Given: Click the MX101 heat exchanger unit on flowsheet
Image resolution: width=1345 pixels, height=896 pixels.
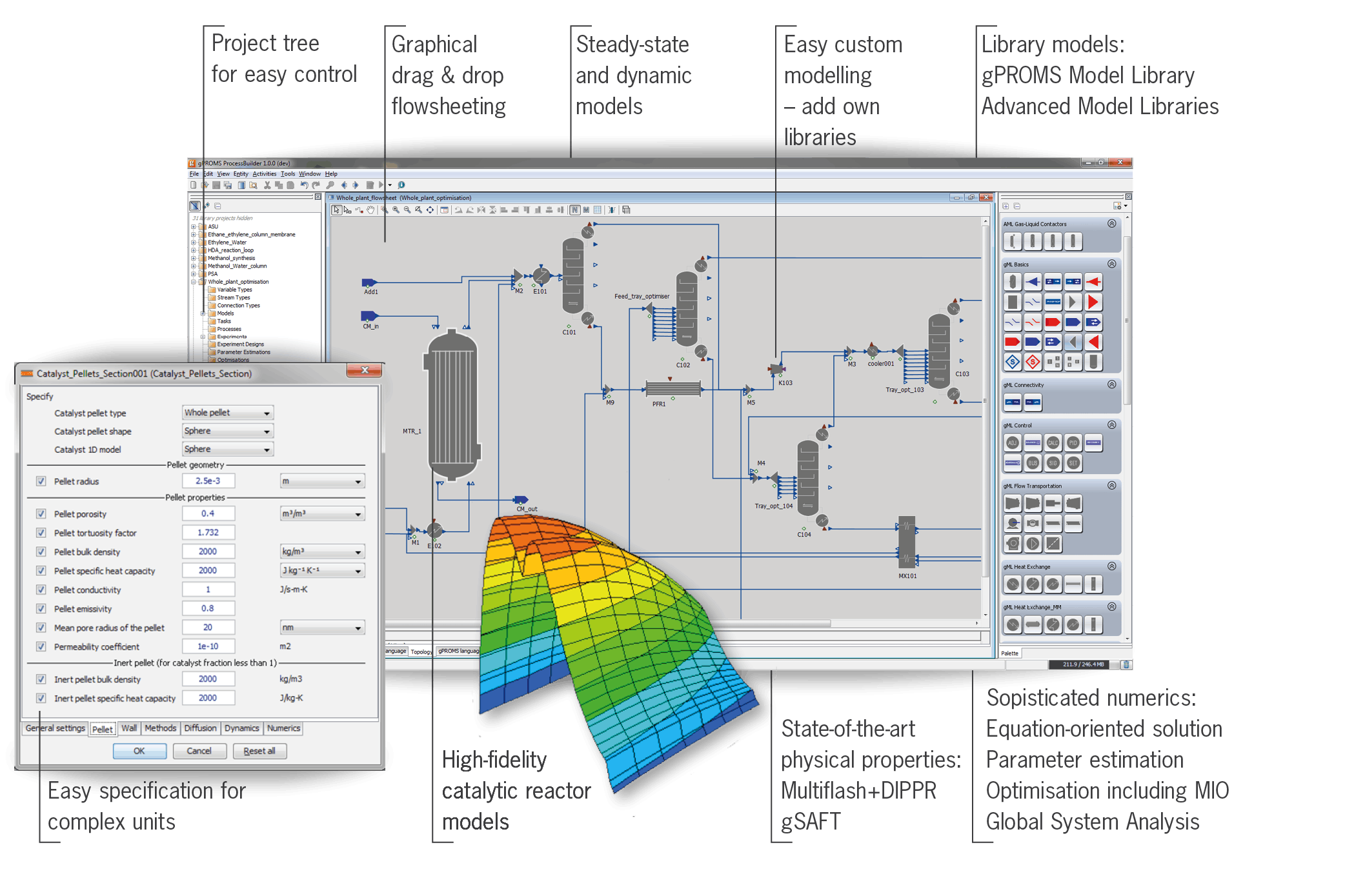Looking at the screenshot, I should click(907, 543).
